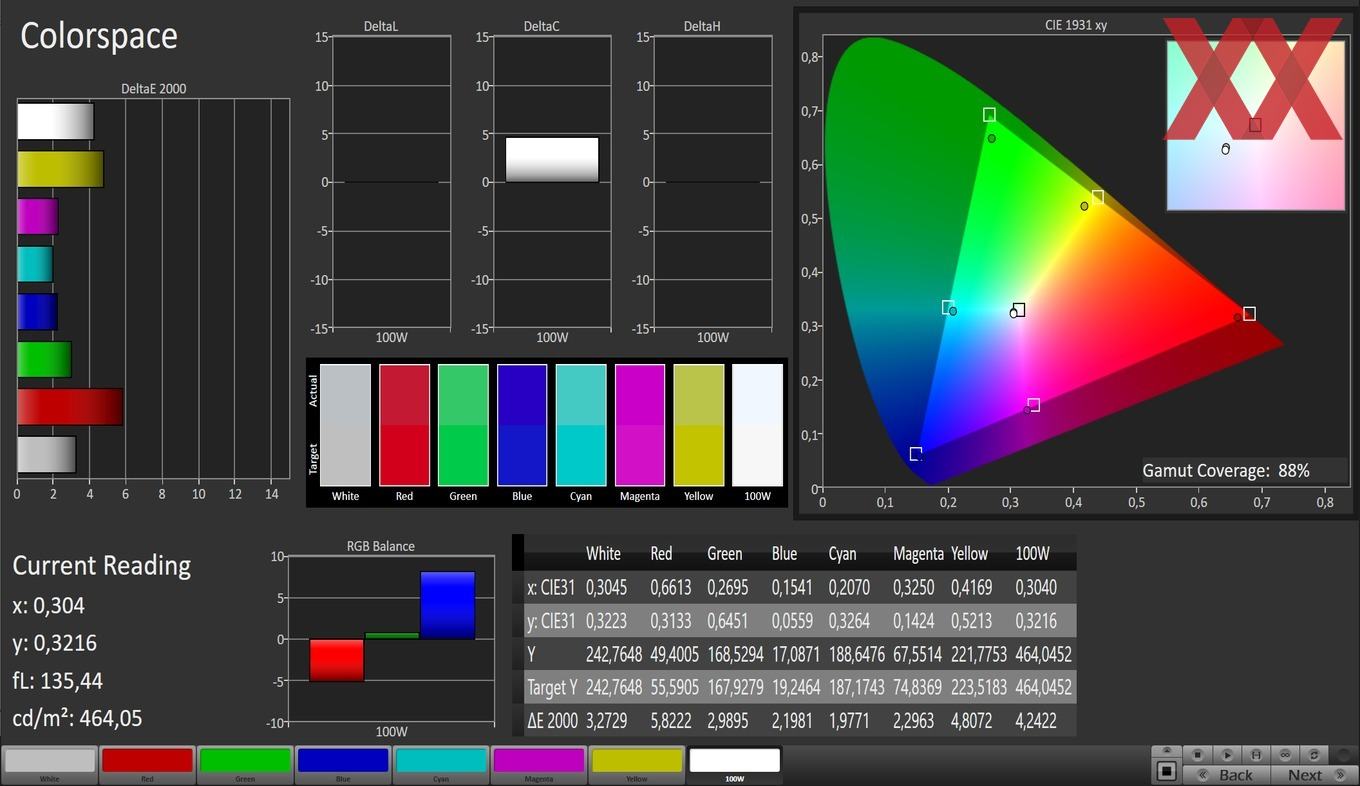
Task: Advance to the next page with Next
Action: 1314,775
